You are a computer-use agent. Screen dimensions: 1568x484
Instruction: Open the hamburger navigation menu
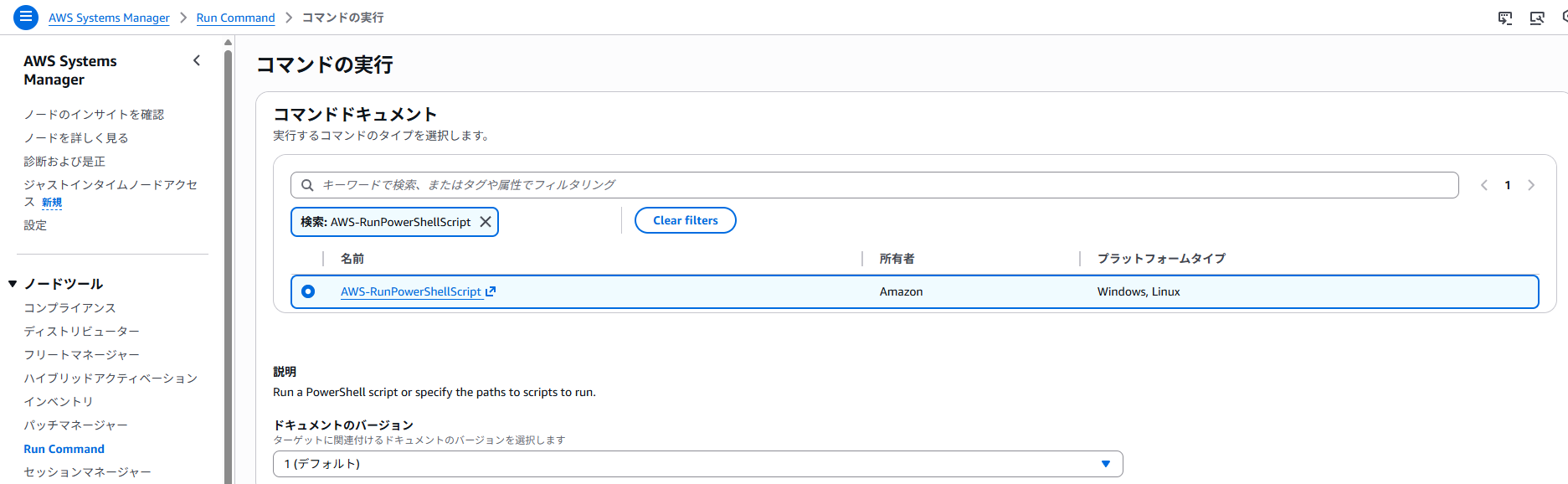(x=26, y=17)
